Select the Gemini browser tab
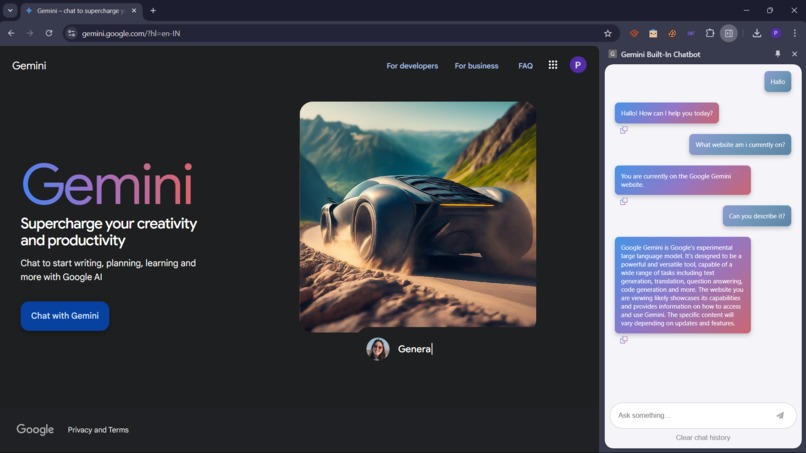 (x=80, y=11)
